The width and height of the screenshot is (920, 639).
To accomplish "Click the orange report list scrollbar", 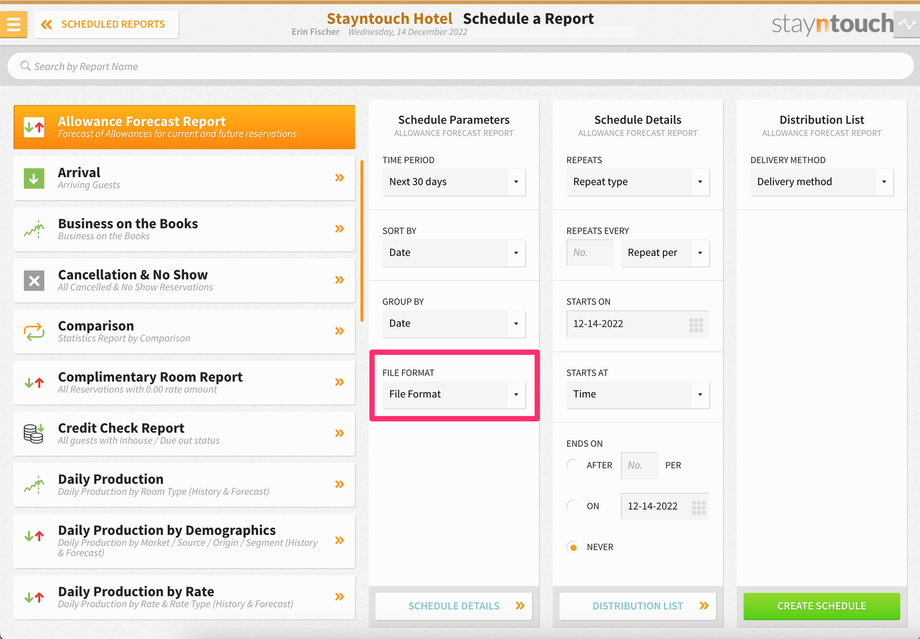I will pos(362,241).
